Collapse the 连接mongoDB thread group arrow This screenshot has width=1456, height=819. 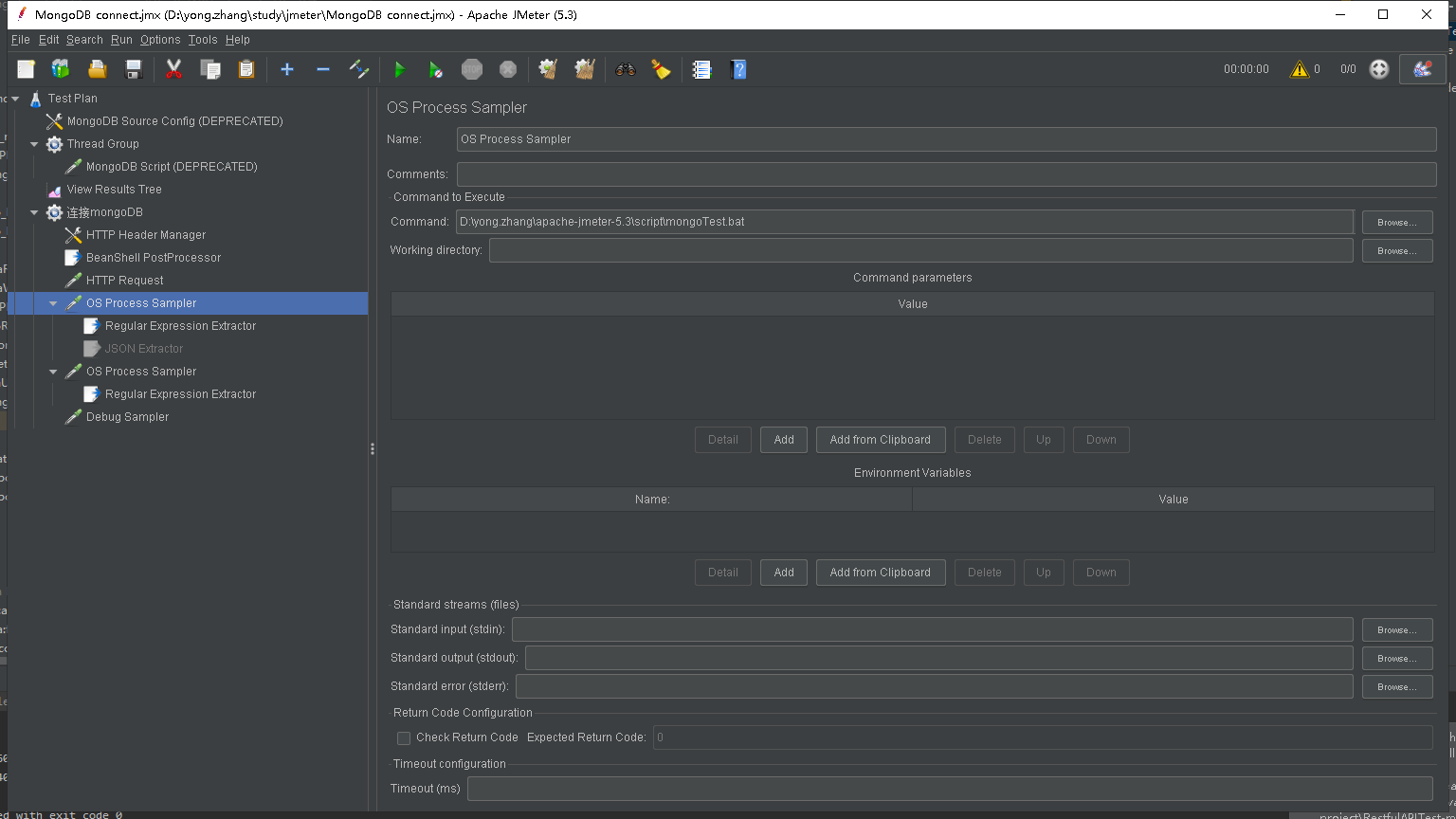[34, 212]
